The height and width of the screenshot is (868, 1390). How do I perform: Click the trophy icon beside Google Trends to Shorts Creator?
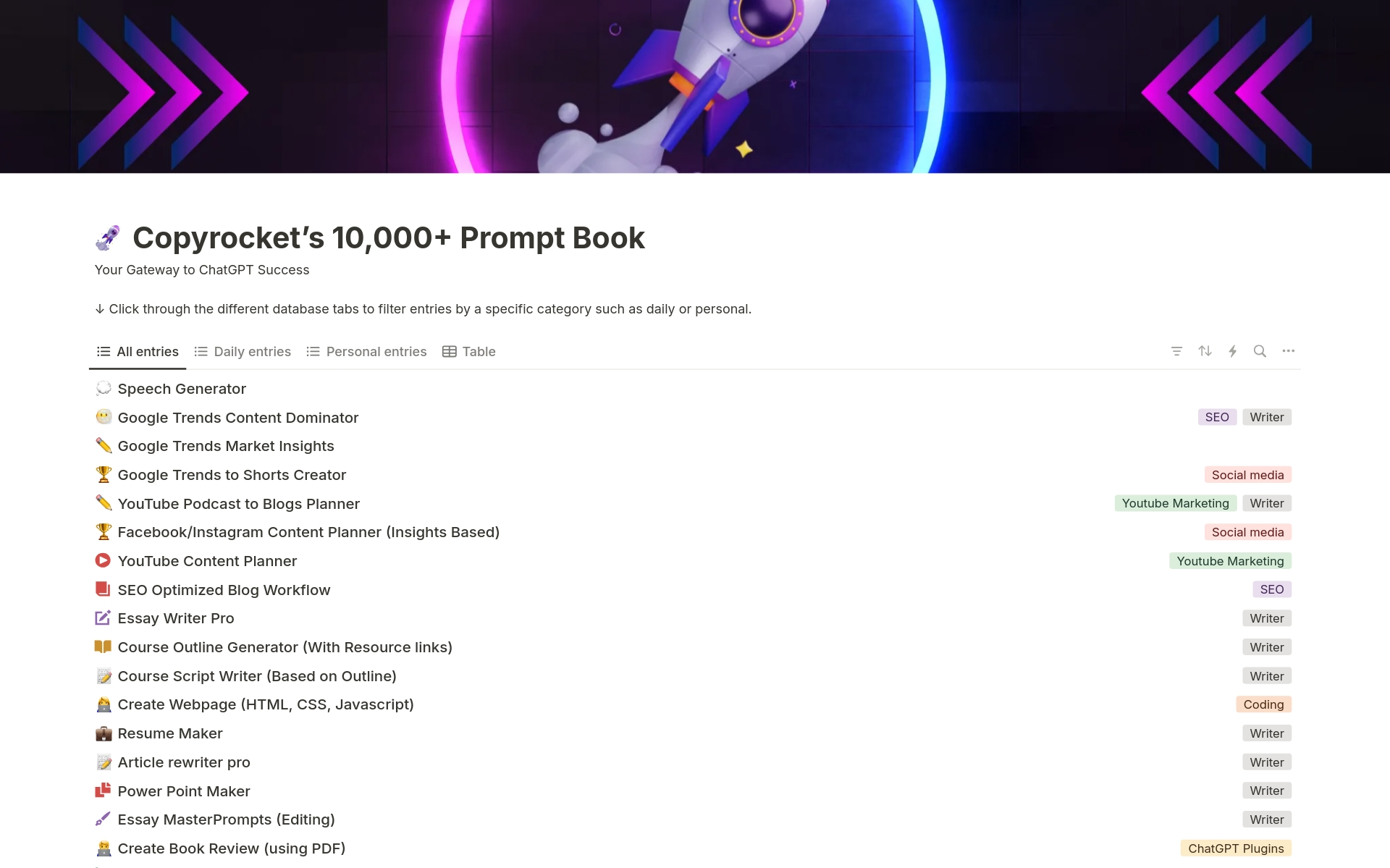[103, 474]
